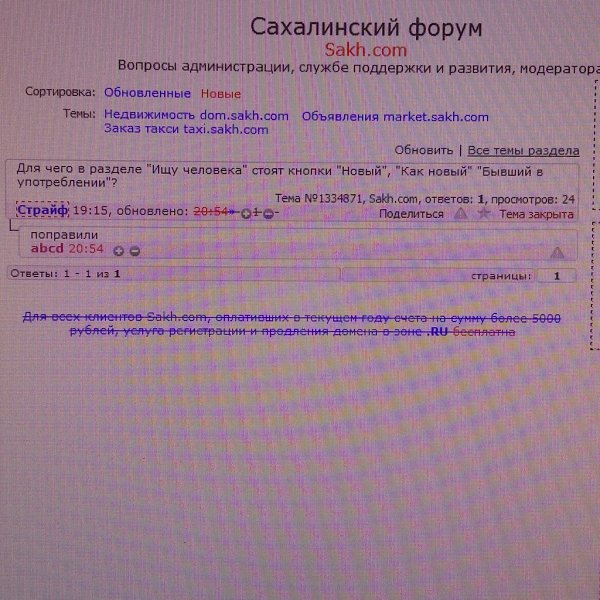Click topic info Тема №1334871

(x=318, y=198)
